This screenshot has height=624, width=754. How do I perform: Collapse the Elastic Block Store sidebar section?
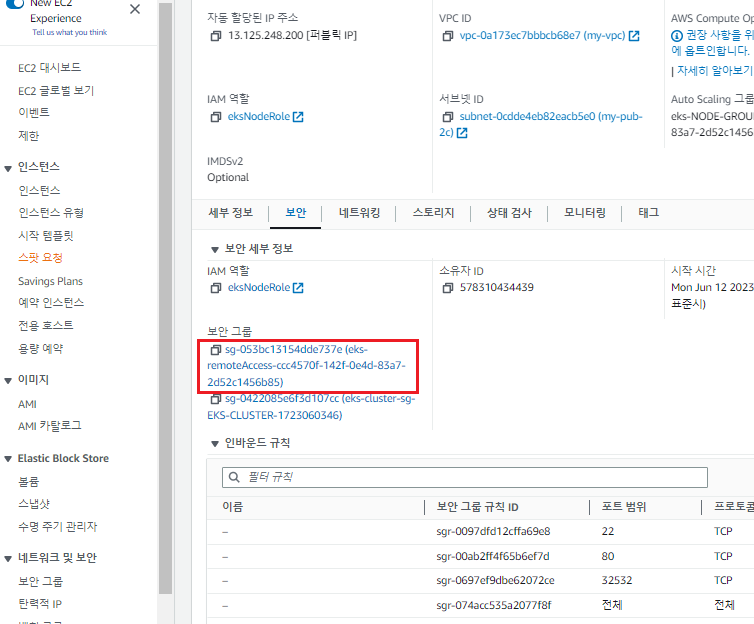[8, 459]
